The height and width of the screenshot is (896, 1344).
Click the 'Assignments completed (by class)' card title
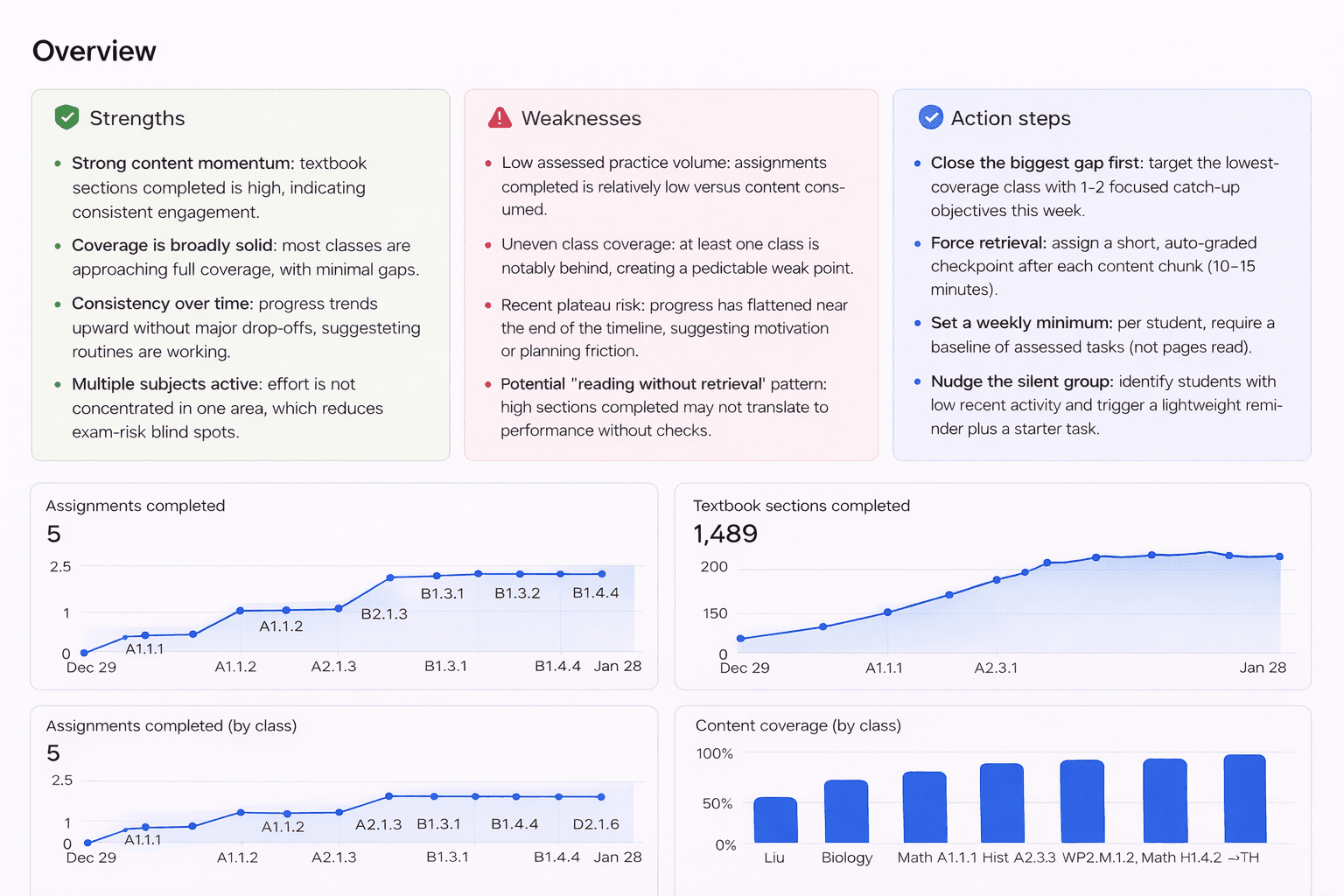pyautogui.click(x=171, y=725)
